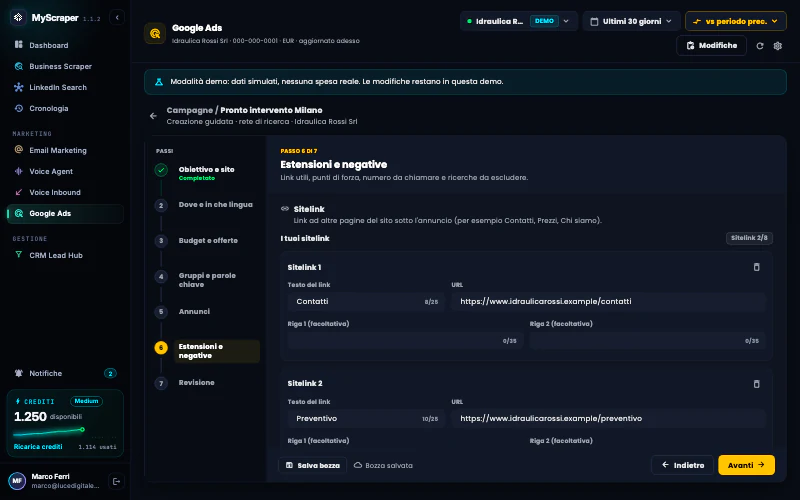Open the vs periodo prec. comparison dropdown
The image size is (800, 500).
[x=736, y=21]
